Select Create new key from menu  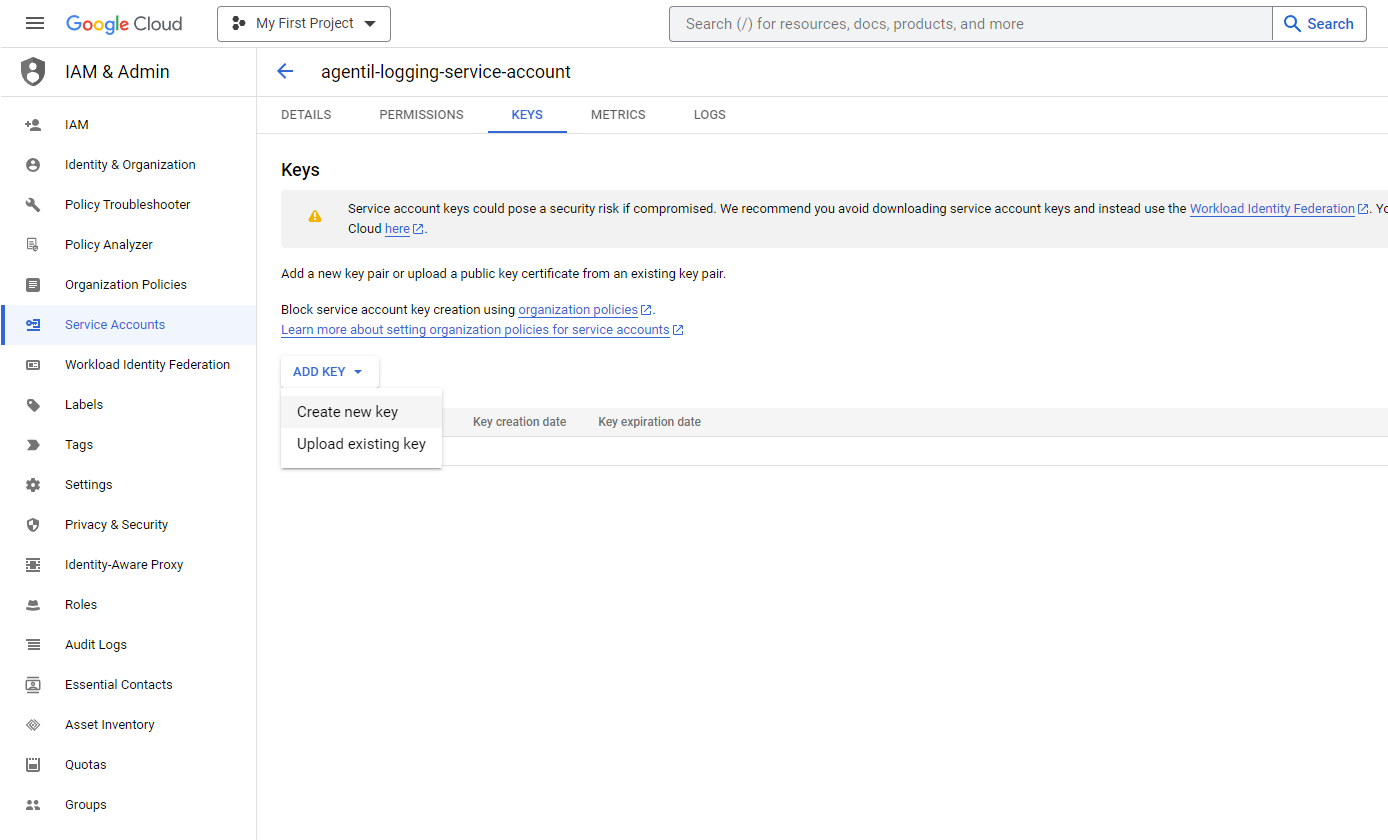[347, 412]
